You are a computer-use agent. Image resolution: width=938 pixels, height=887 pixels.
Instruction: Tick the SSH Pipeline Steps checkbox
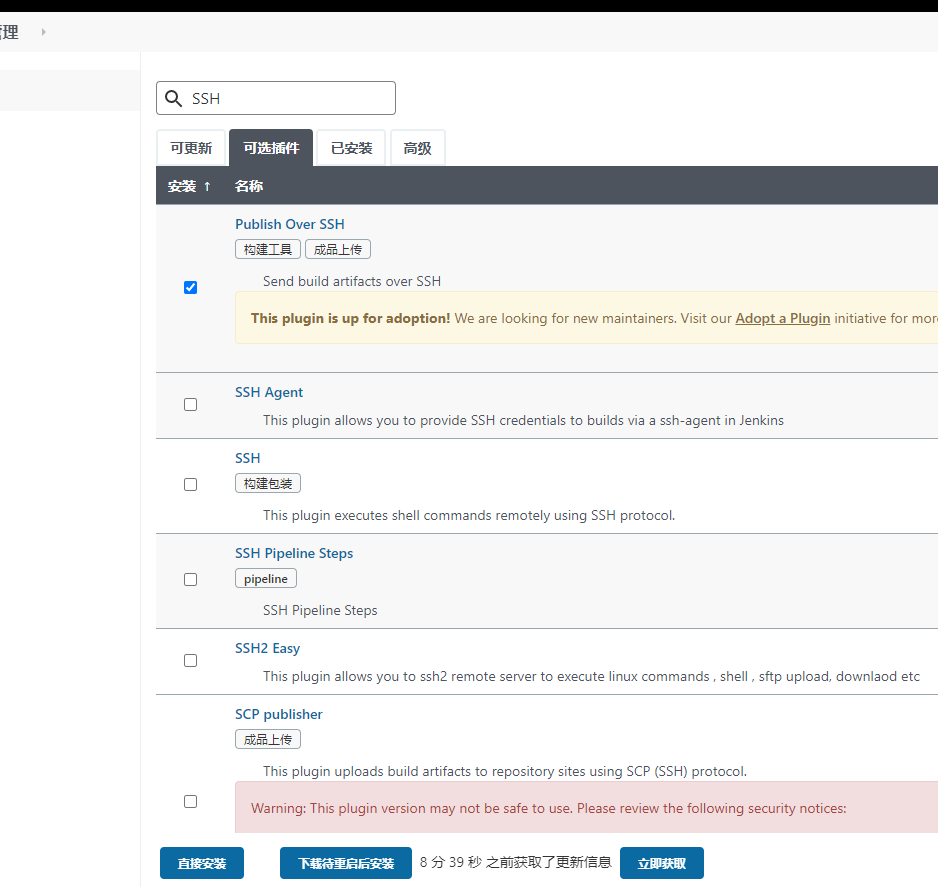[190, 580]
